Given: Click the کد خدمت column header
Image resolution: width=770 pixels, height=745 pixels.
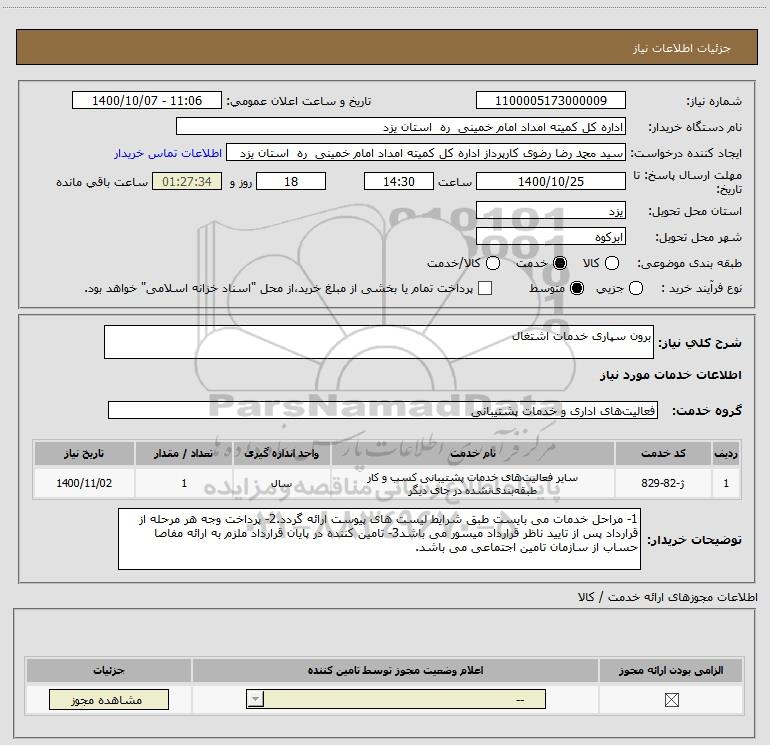Looking at the screenshot, I should (663, 453).
